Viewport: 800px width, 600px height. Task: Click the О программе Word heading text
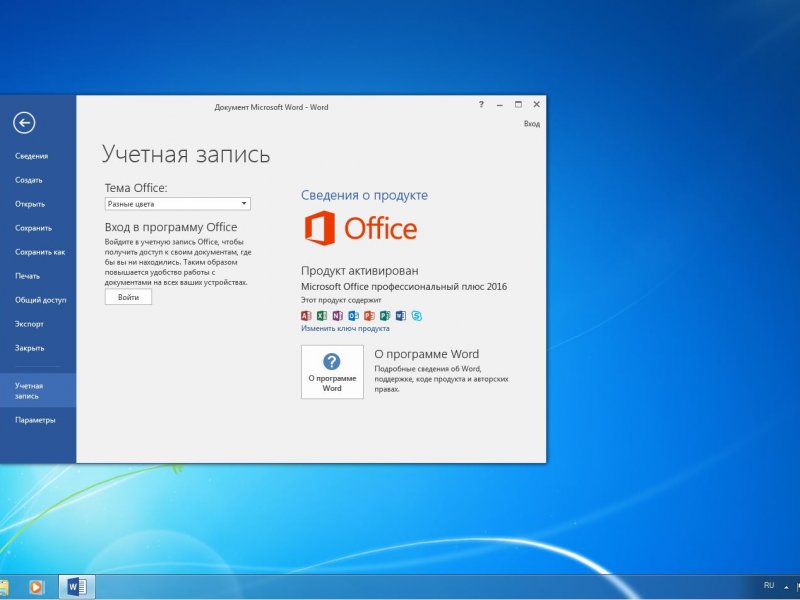click(427, 354)
